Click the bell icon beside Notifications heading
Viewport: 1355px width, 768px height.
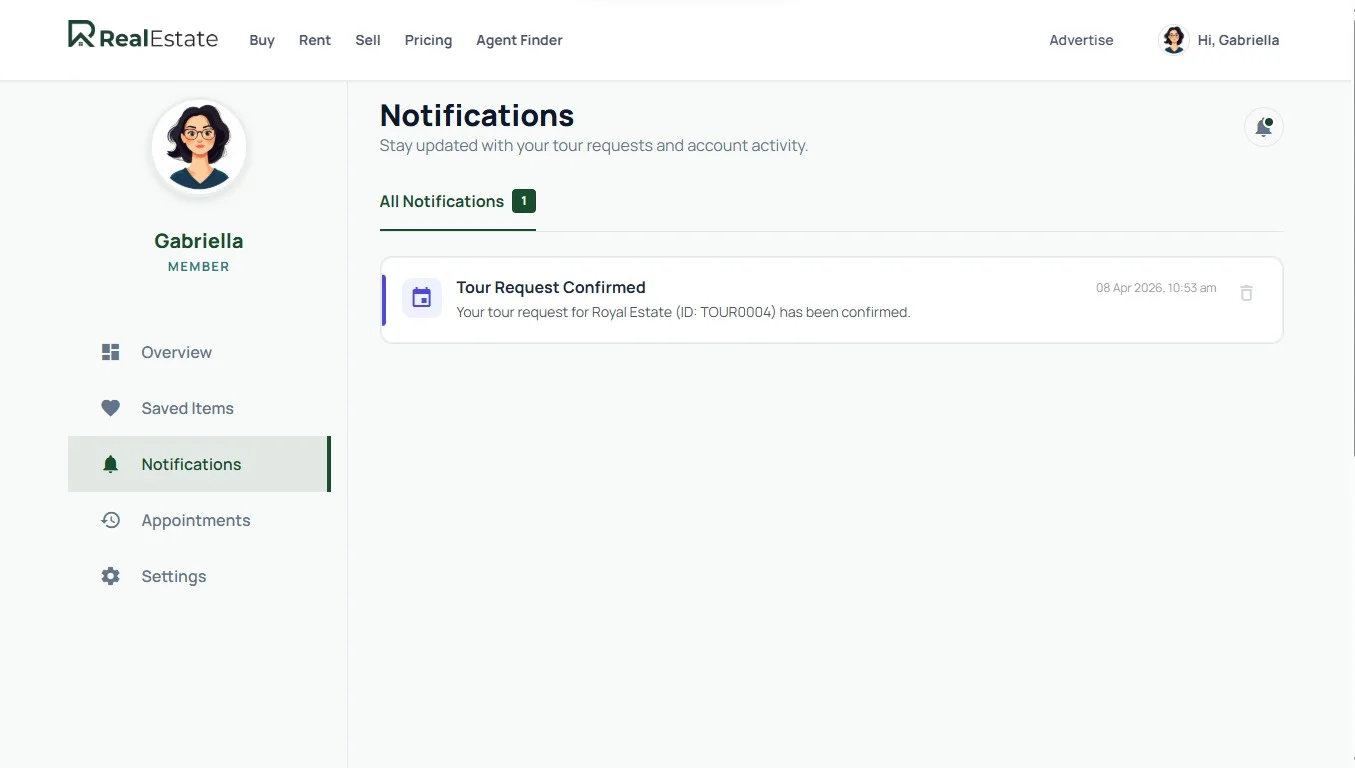tap(1263, 127)
